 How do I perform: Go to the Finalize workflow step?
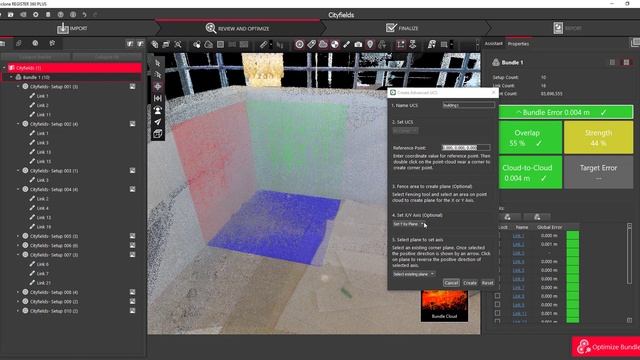402,28
